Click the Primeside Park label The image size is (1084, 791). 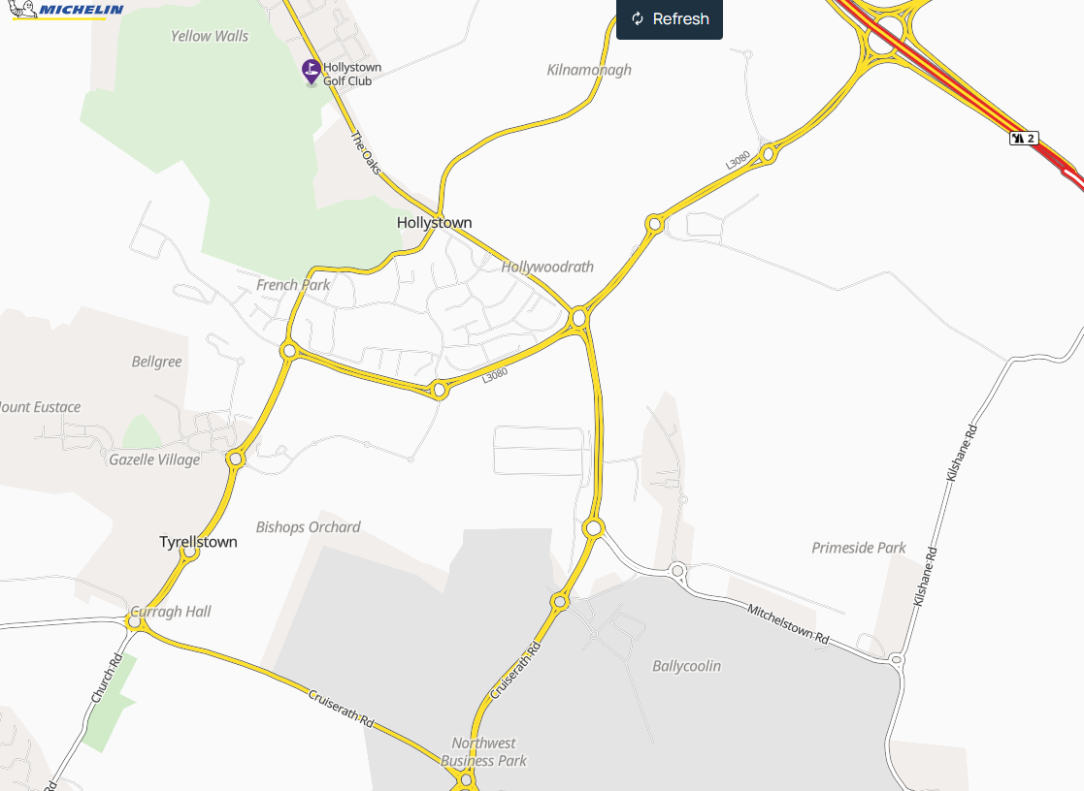[x=859, y=548]
